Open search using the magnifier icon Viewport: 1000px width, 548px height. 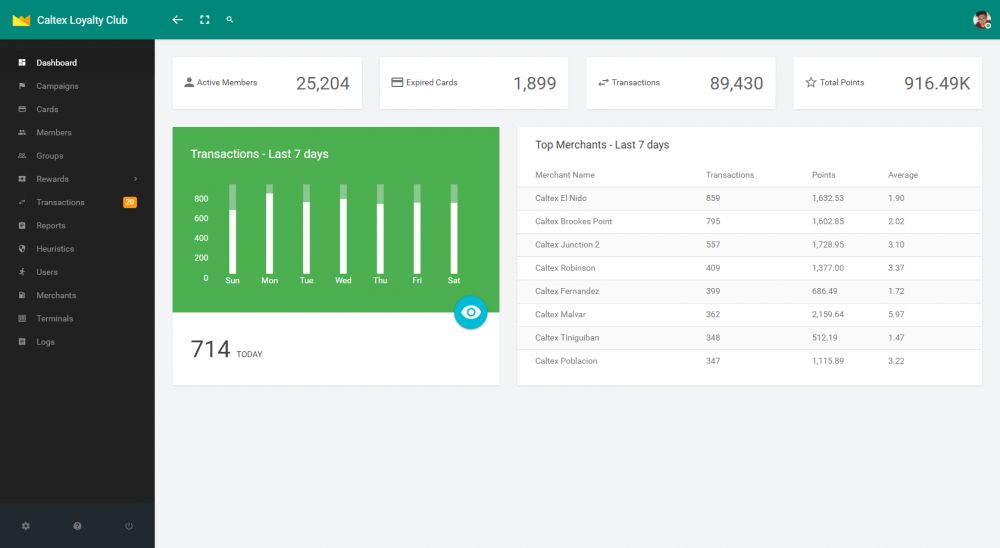coord(230,20)
